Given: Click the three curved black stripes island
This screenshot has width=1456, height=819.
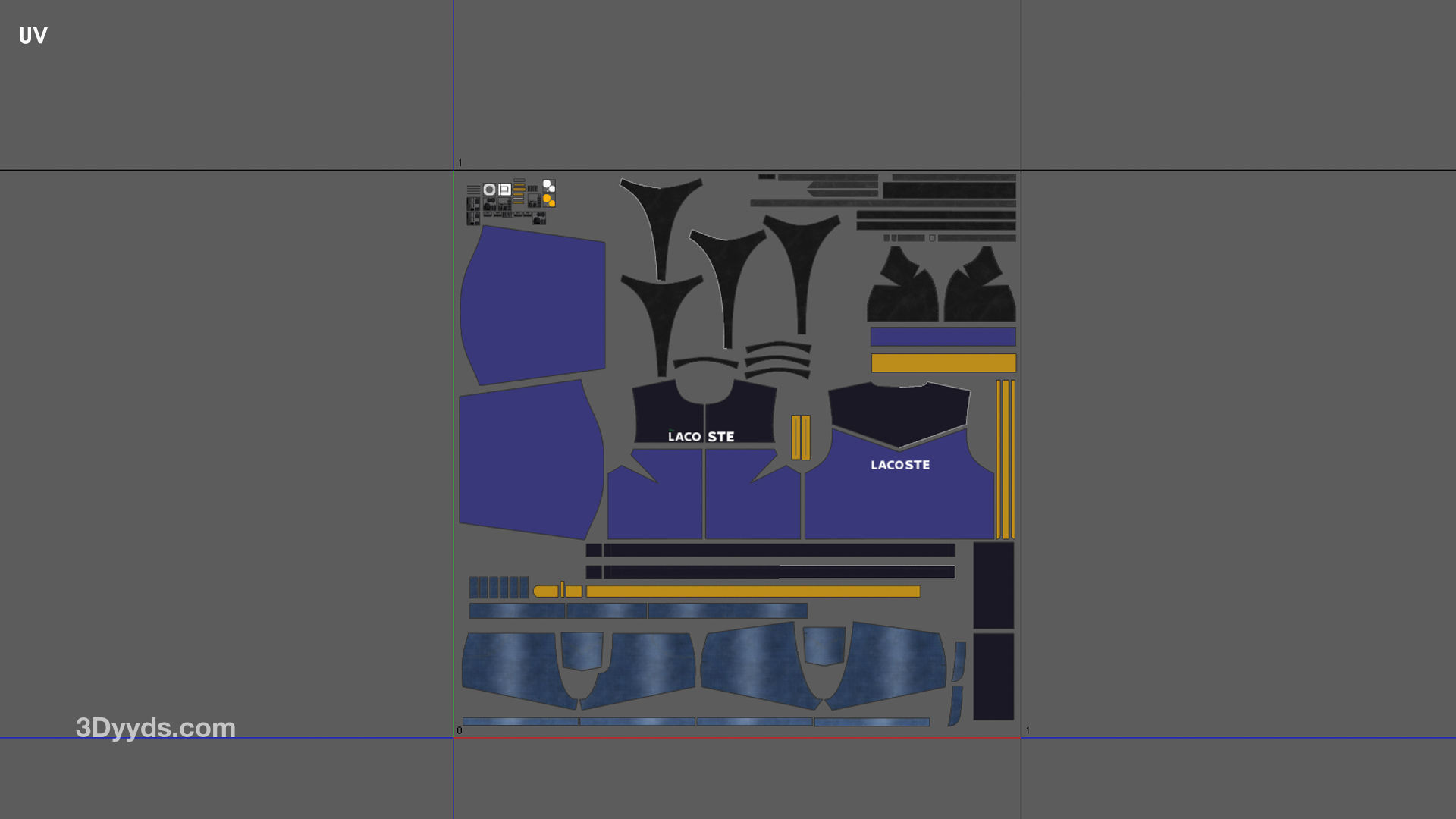Looking at the screenshot, I should 778,359.
